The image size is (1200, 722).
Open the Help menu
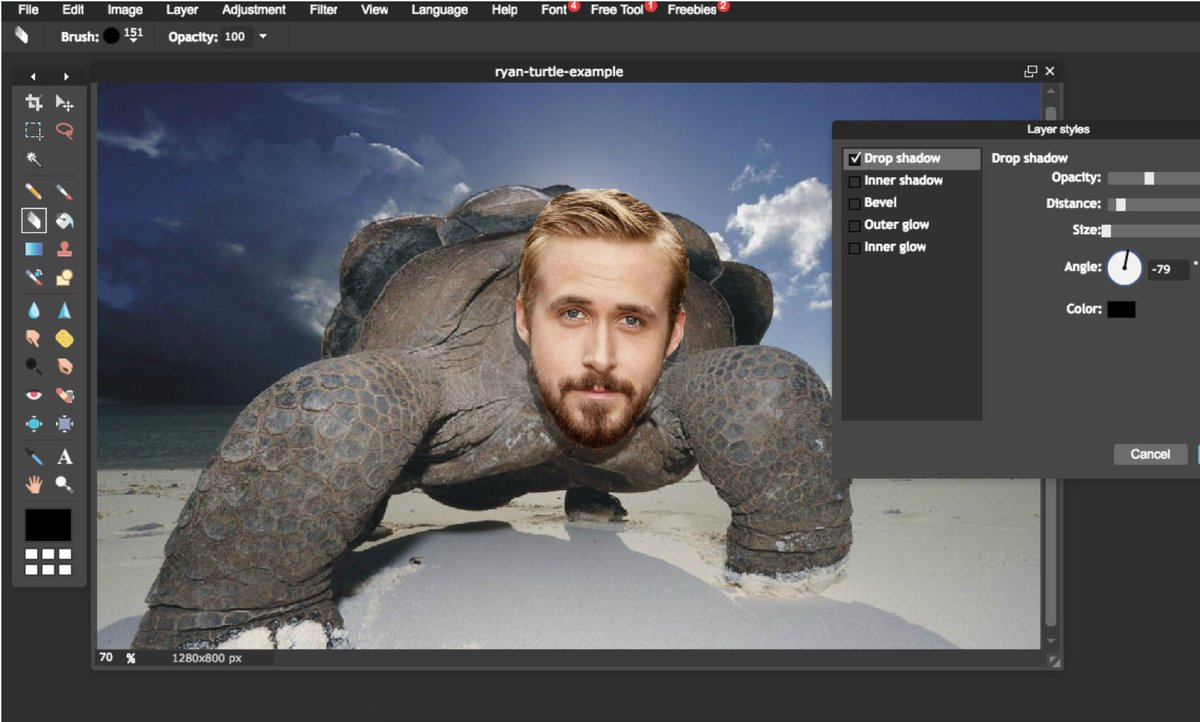[x=505, y=10]
